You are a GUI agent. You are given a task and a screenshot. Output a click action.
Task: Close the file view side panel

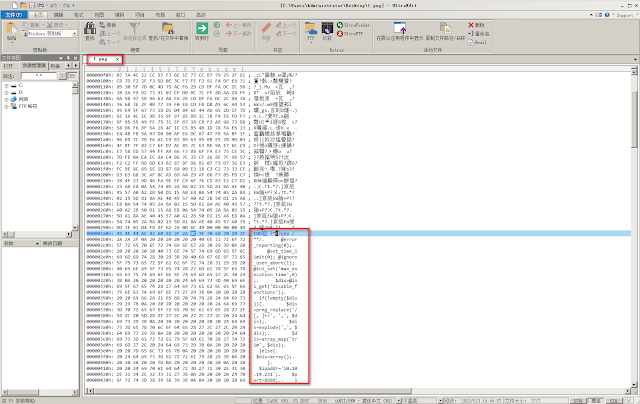(x=76, y=58)
